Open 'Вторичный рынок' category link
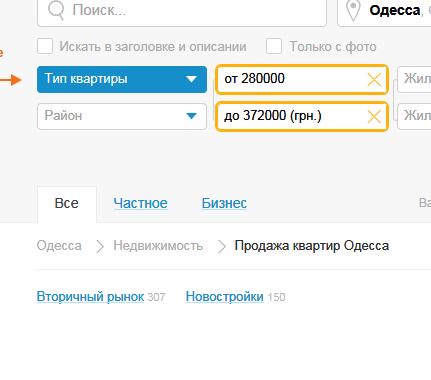Viewport: 431px width, 380px height. pyautogui.click(x=90, y=297)
